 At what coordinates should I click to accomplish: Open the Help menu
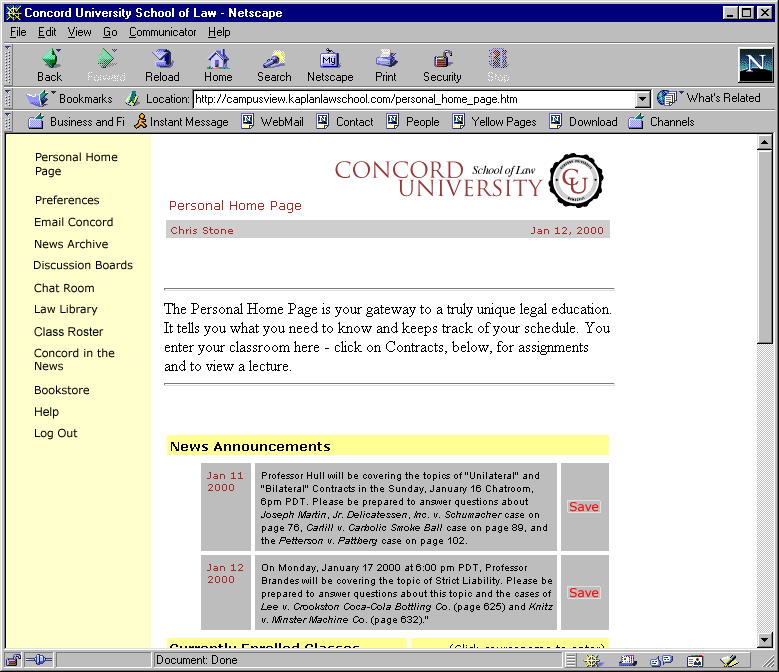[x=219, y=32]
